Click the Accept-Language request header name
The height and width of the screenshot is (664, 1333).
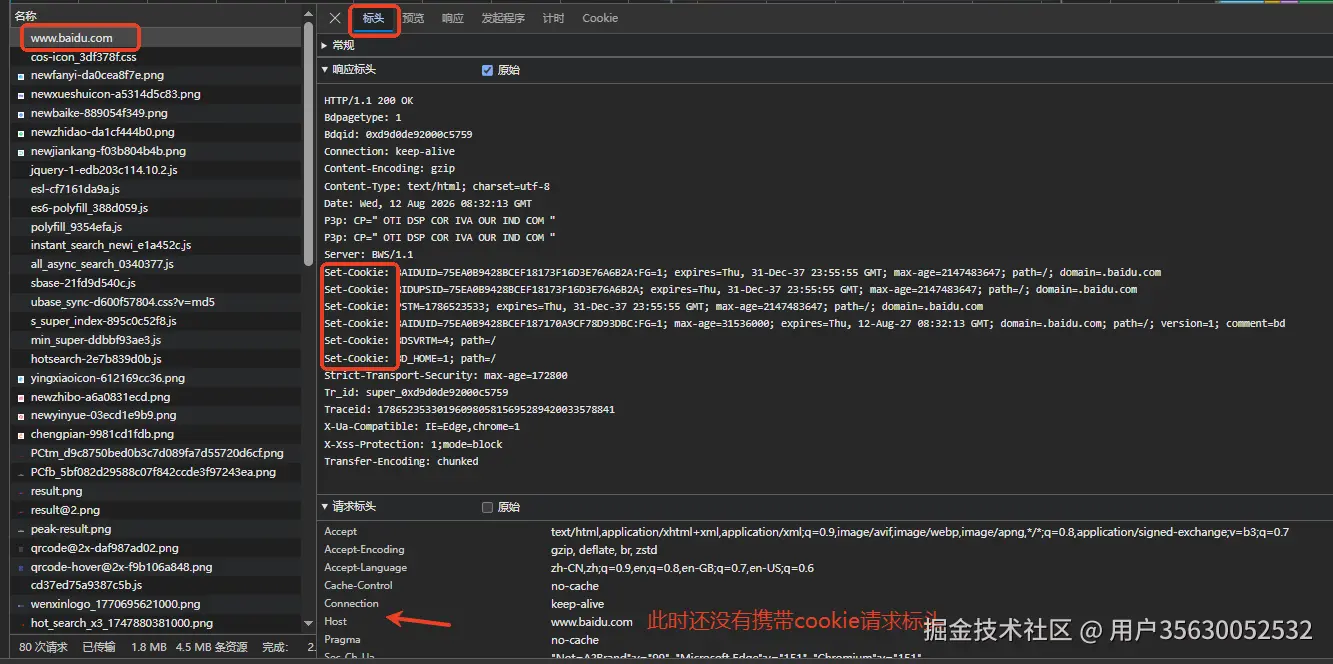point(365,567)
